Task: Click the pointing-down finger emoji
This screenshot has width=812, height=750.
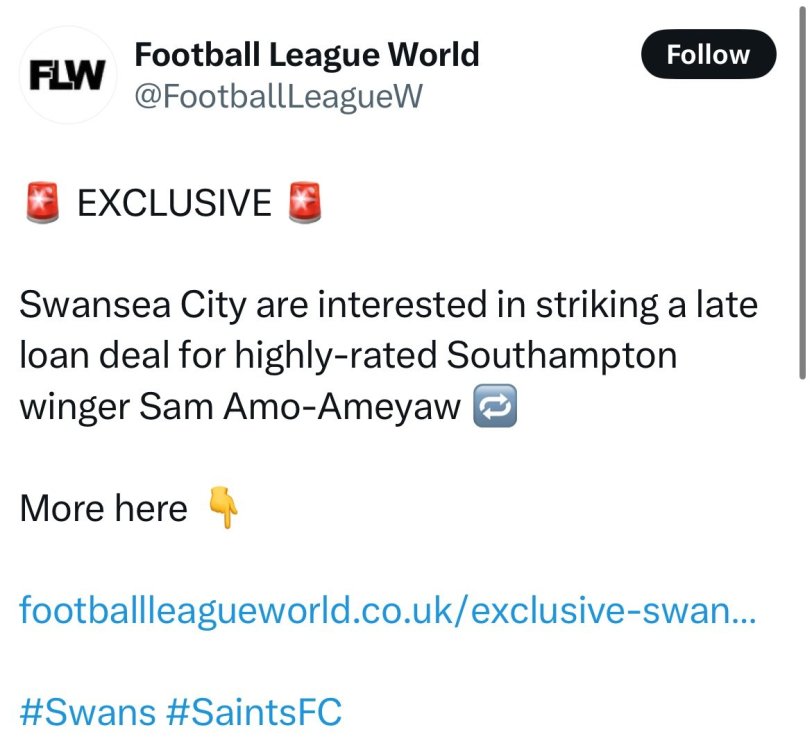Action: [x=222, y=510]
